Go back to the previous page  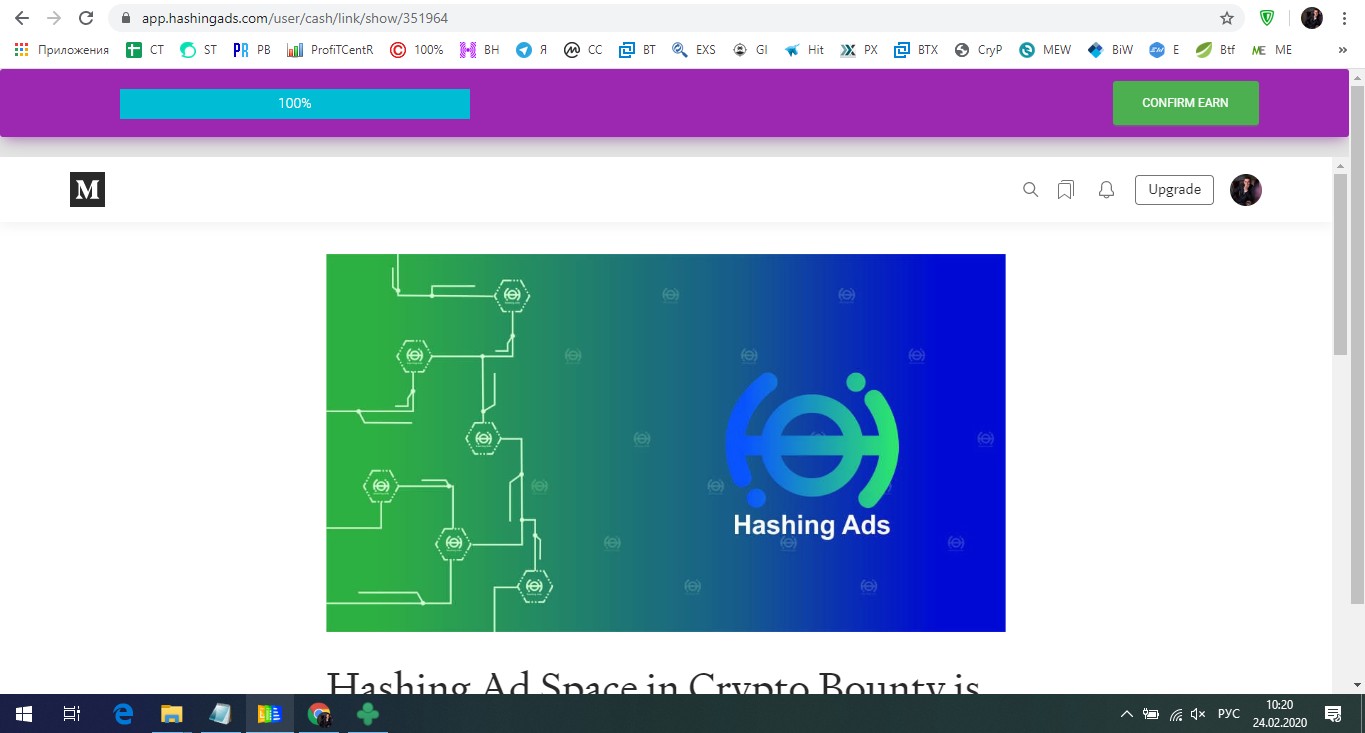click(x=22, y=18)
